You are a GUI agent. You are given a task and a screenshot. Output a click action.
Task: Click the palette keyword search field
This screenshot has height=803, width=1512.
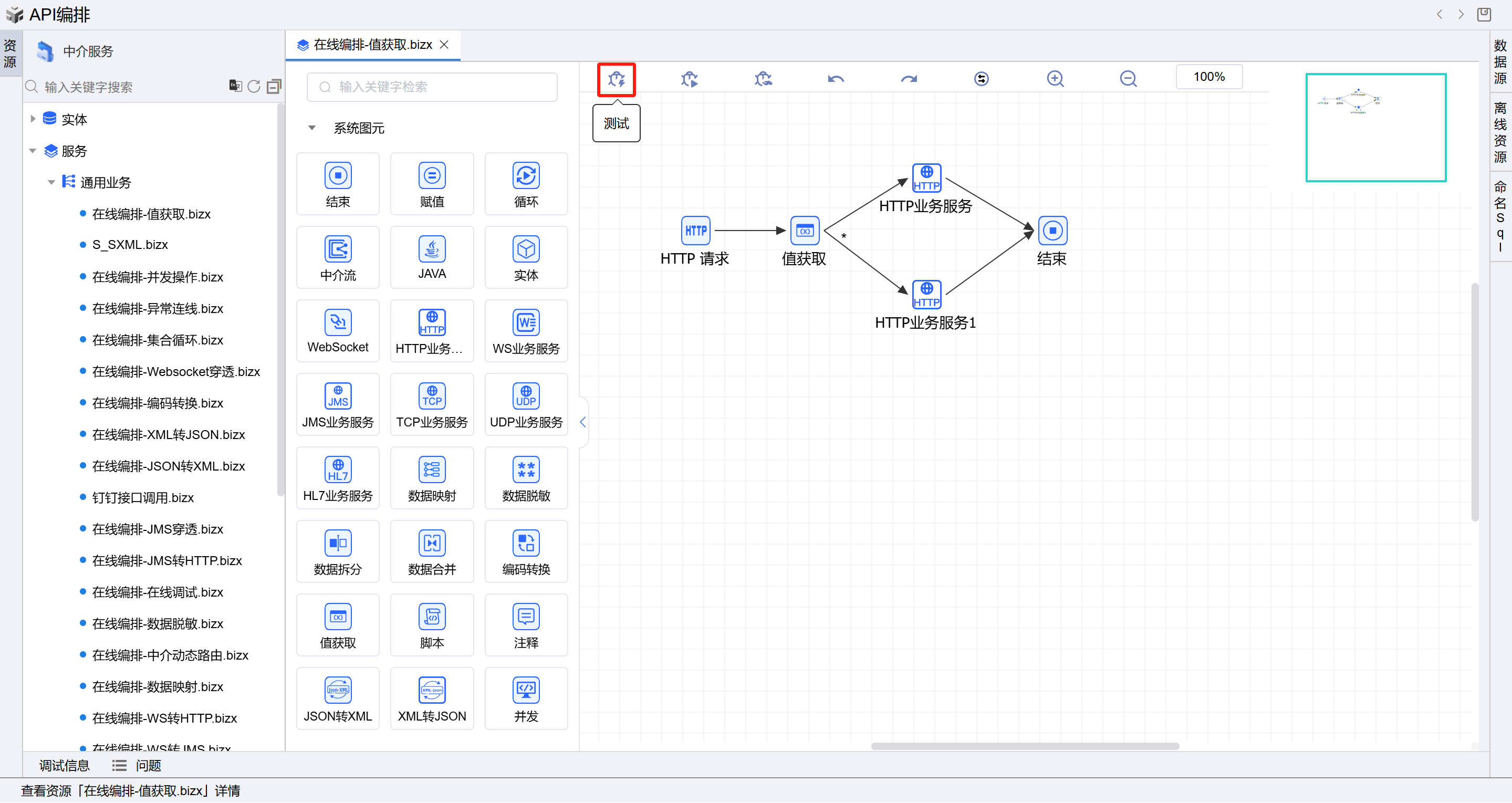click(x=432, y=87)
